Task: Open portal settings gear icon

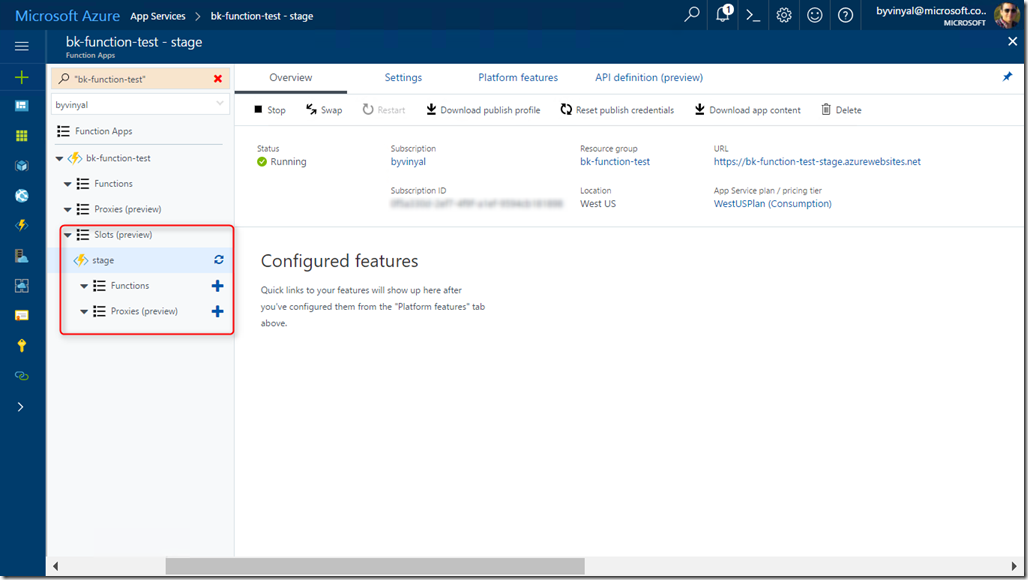Action: click(784, 15)
